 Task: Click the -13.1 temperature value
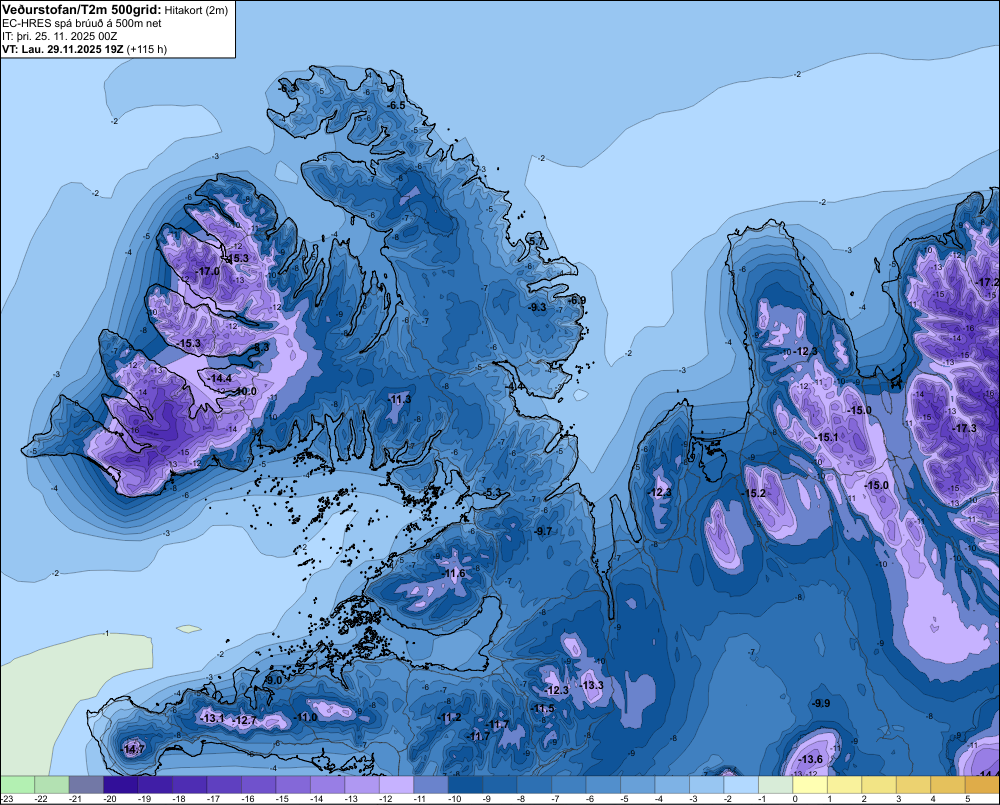pos(212,719)
